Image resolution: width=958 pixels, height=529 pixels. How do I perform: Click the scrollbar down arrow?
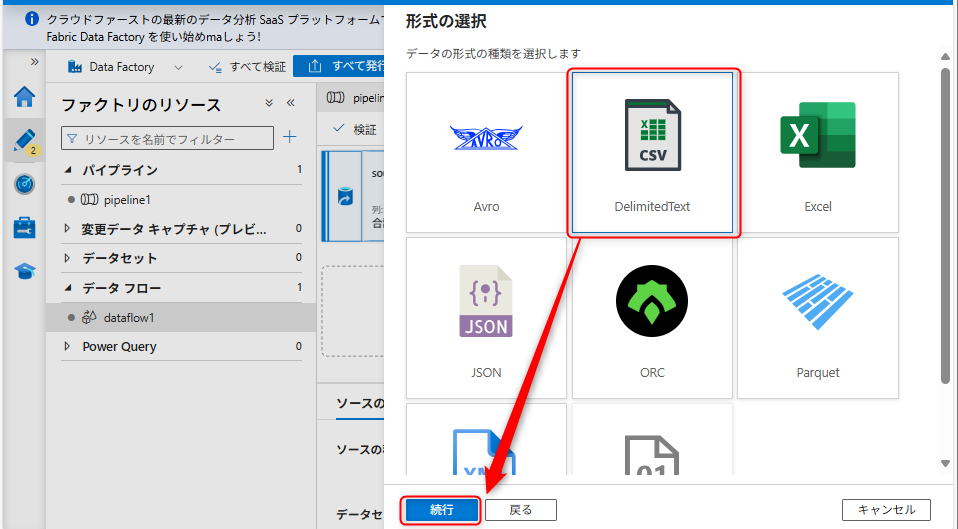click(945, 464)
